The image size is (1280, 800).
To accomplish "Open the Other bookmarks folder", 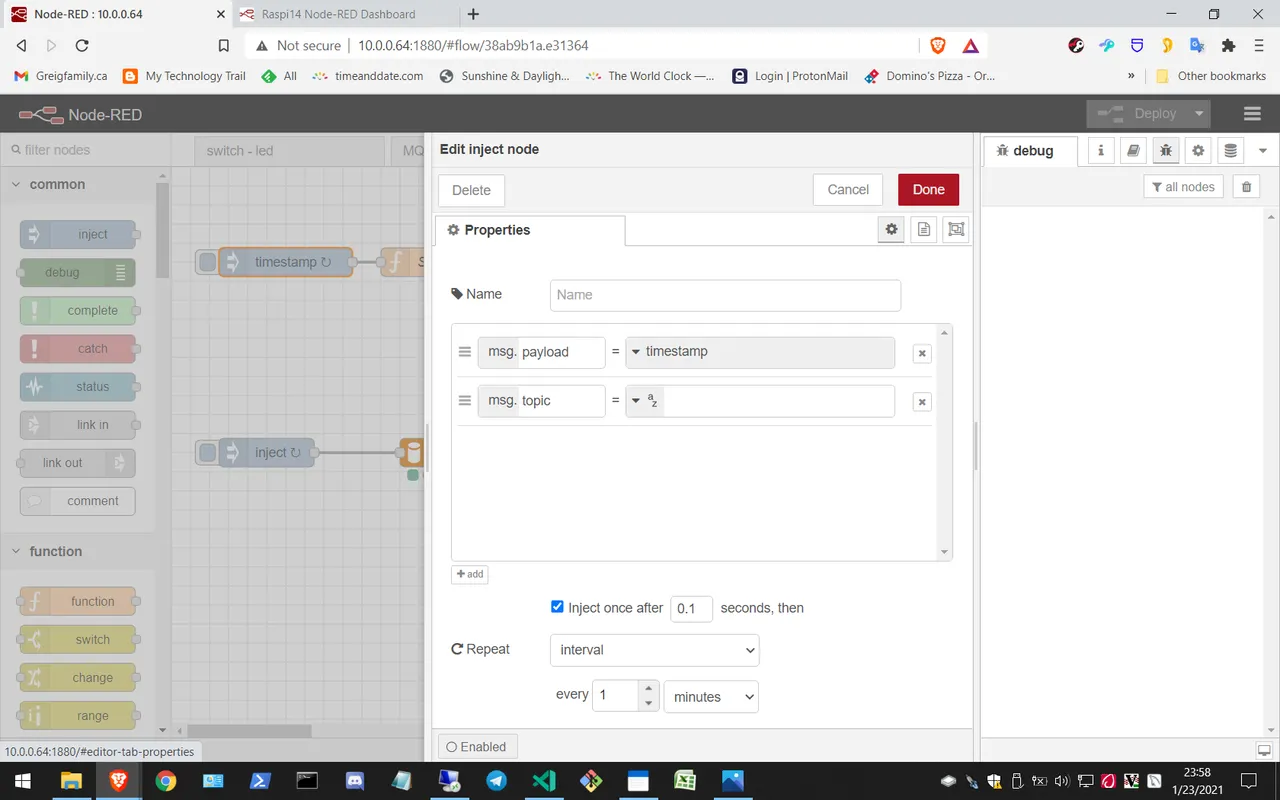I will pyautogui.click(x=1212, y=76).
